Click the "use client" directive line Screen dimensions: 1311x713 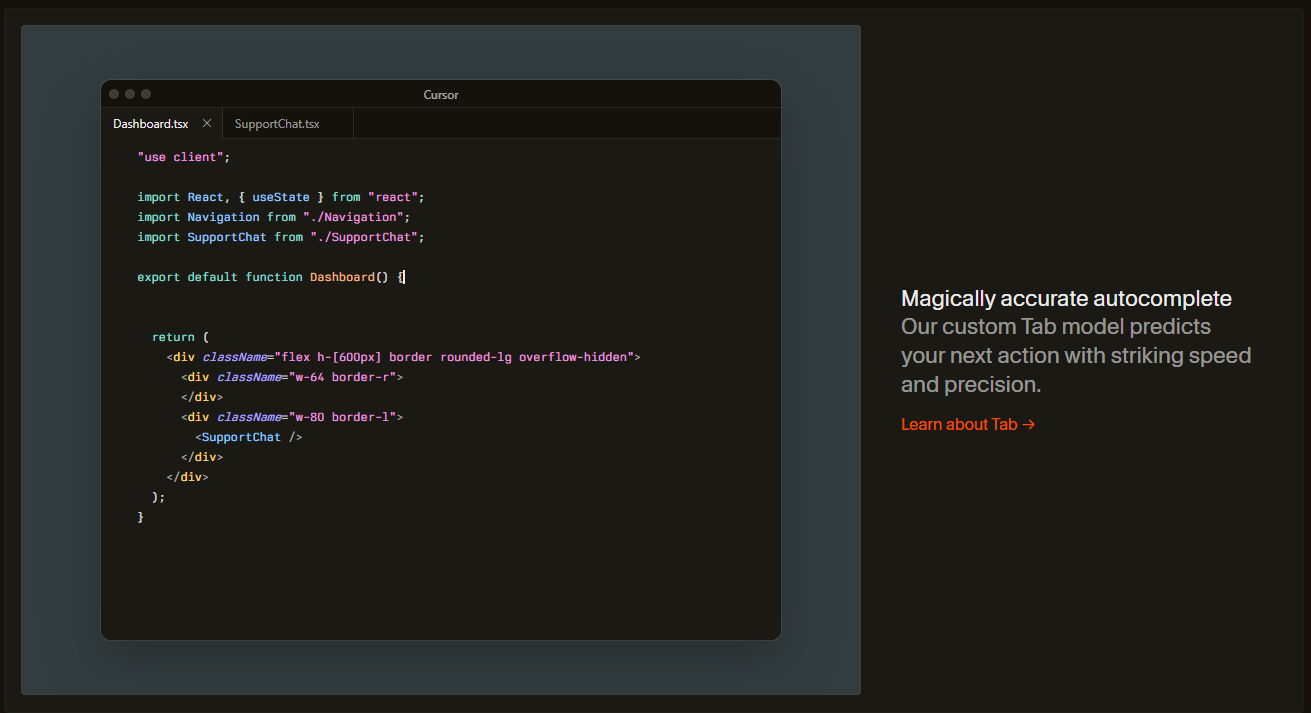click(x=184, y=157)
